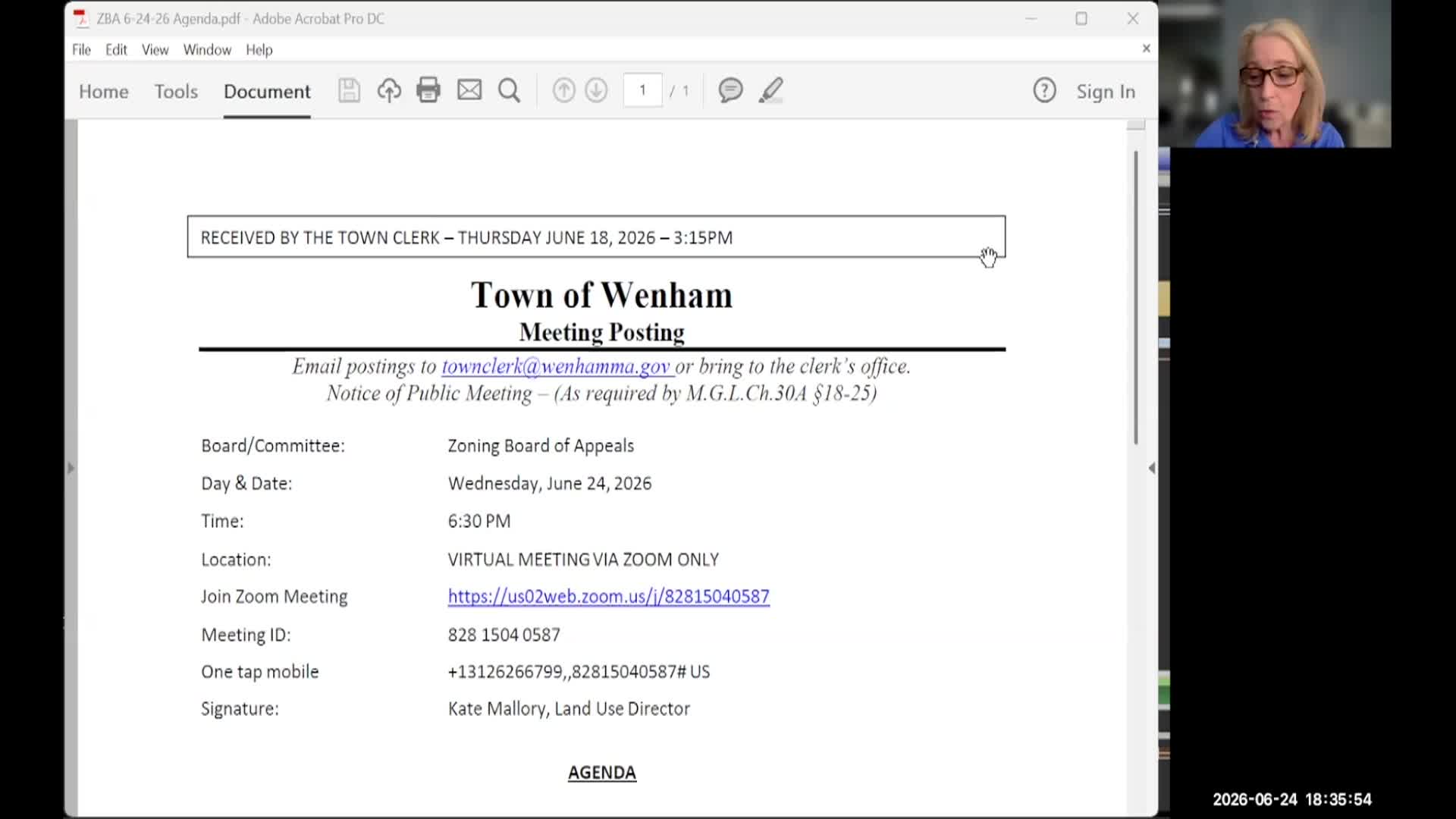Open the File menu
1456x819 pixels.
coord(81,49)
